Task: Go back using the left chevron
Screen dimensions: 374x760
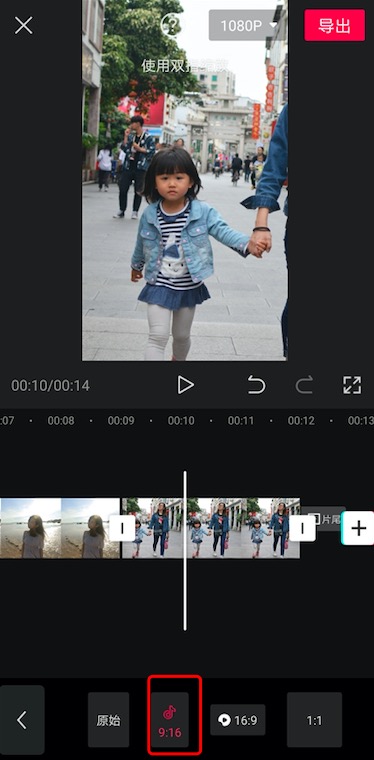Action: pos(22,720)
